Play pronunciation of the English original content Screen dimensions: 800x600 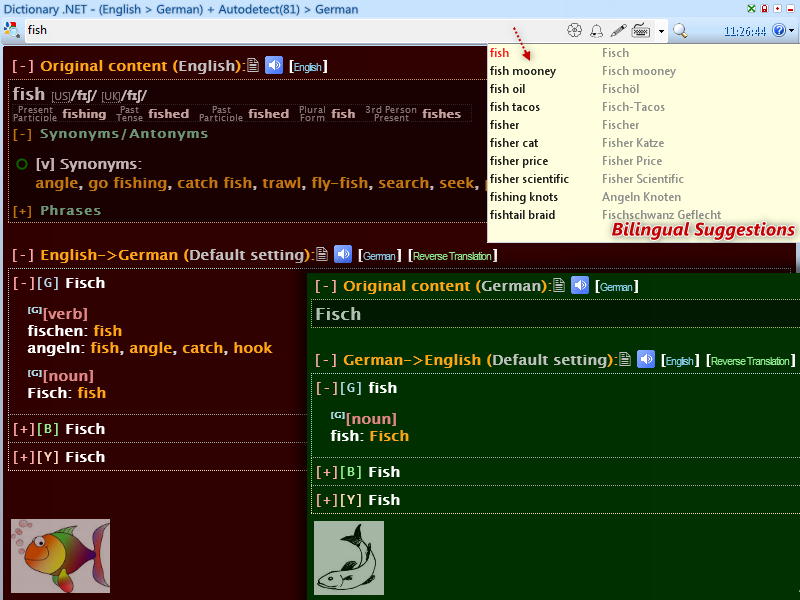273,65
